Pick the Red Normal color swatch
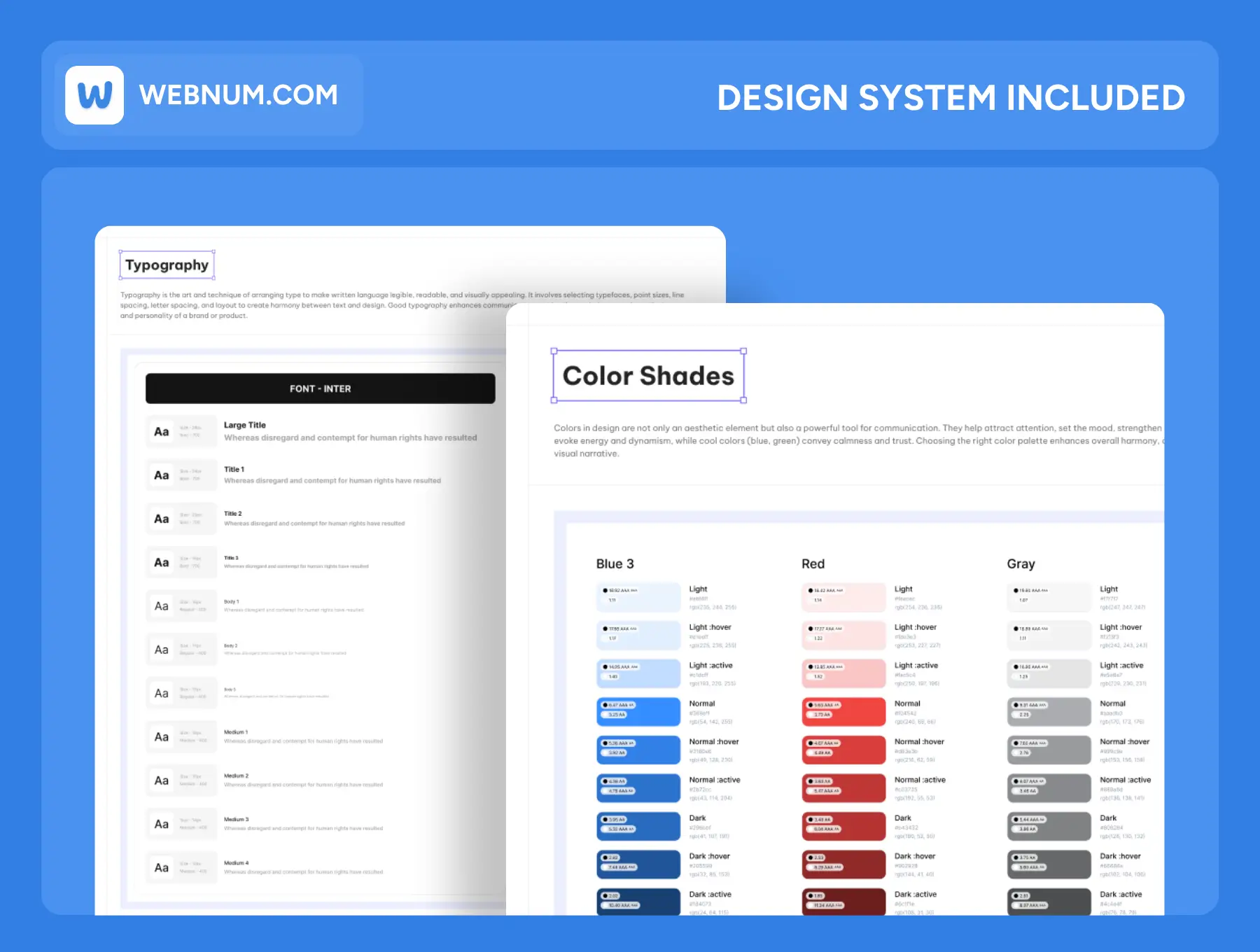This screenshot has height=952, width=1260. coord(843,712)
